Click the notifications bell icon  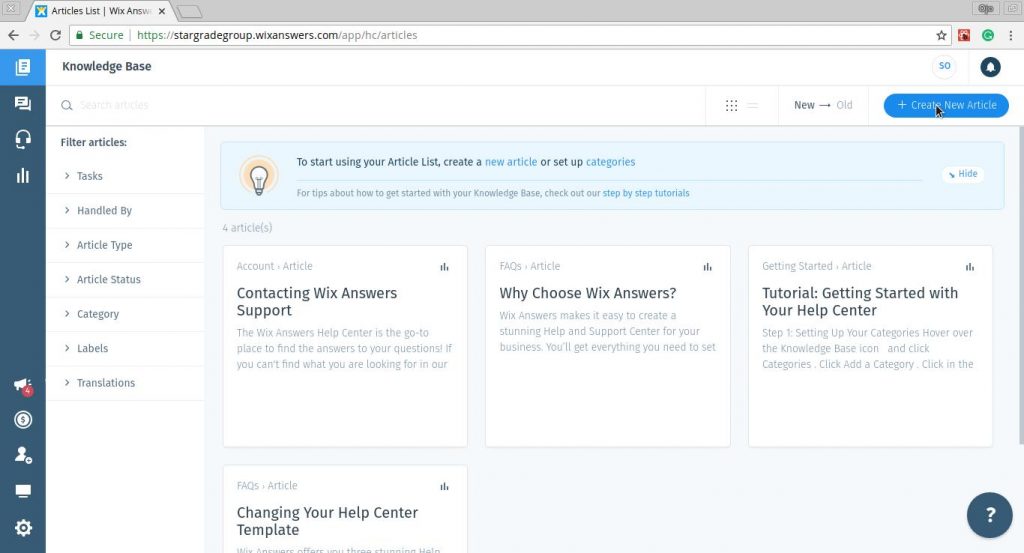pyautogui.click(x=990, y=67)
